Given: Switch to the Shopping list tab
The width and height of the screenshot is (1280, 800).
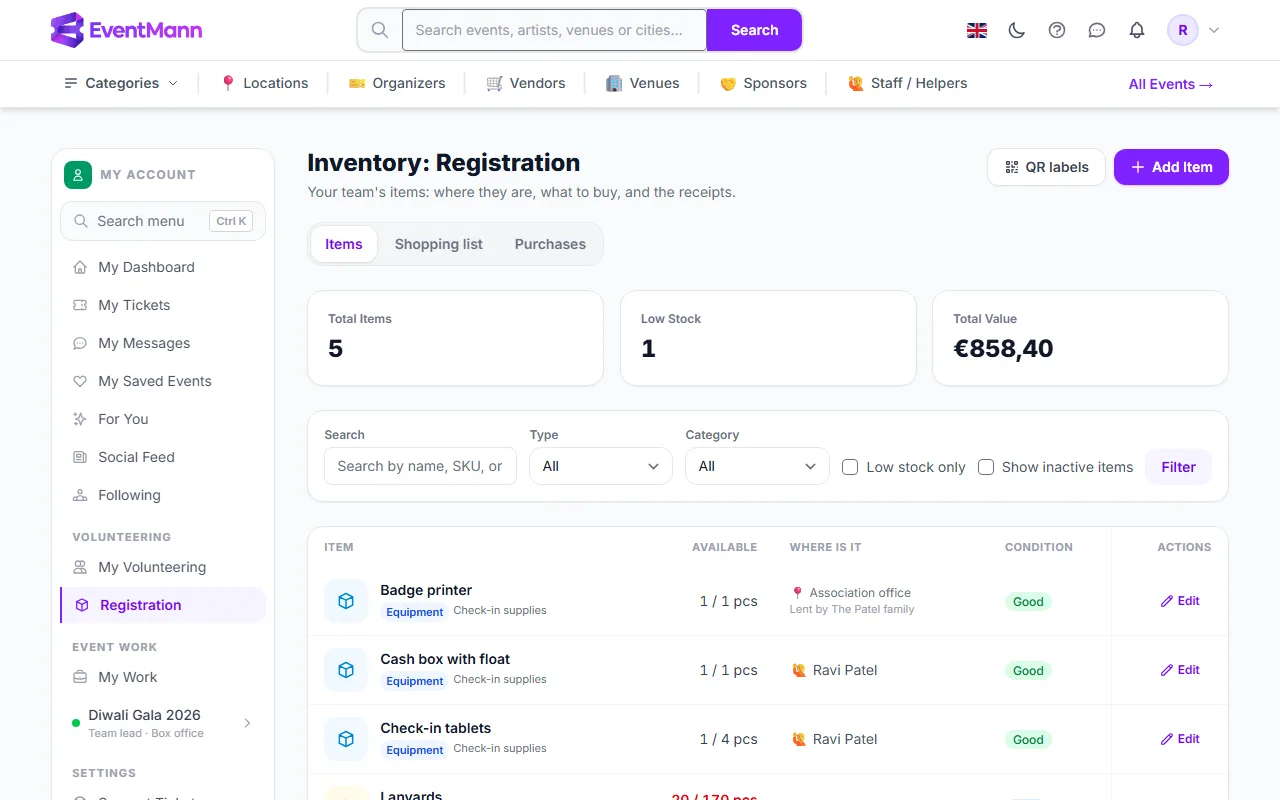Looking at the screenshot, I should 439,244.
